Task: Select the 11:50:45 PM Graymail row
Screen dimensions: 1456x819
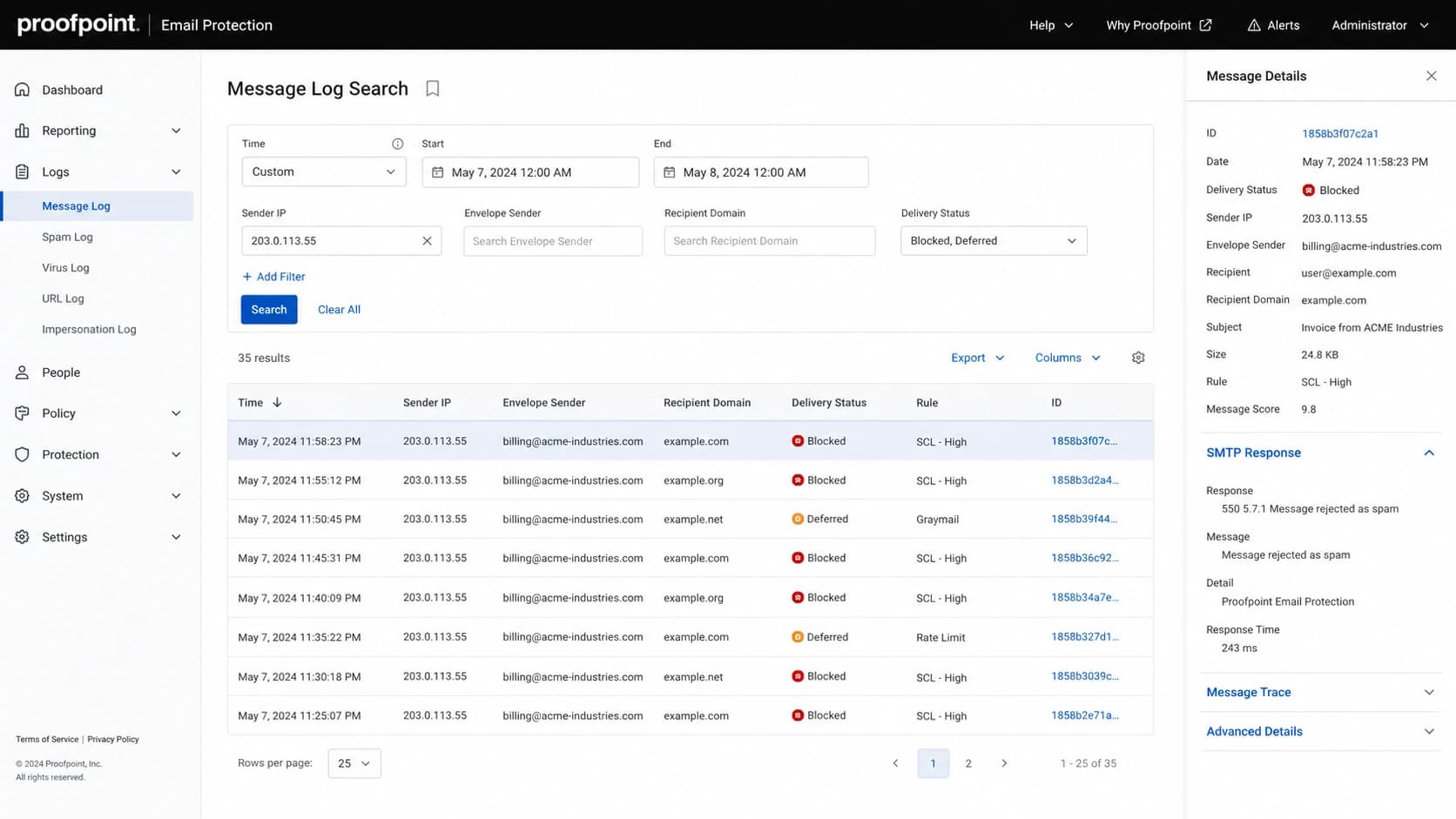Action: point(691,520)
